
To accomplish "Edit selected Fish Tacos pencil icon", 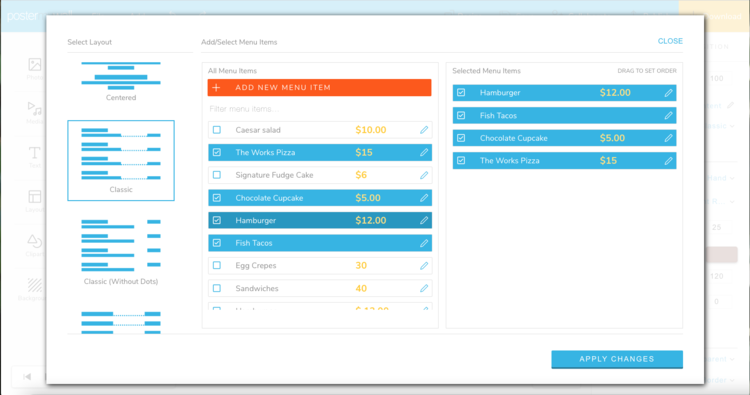I will (668, 115).
